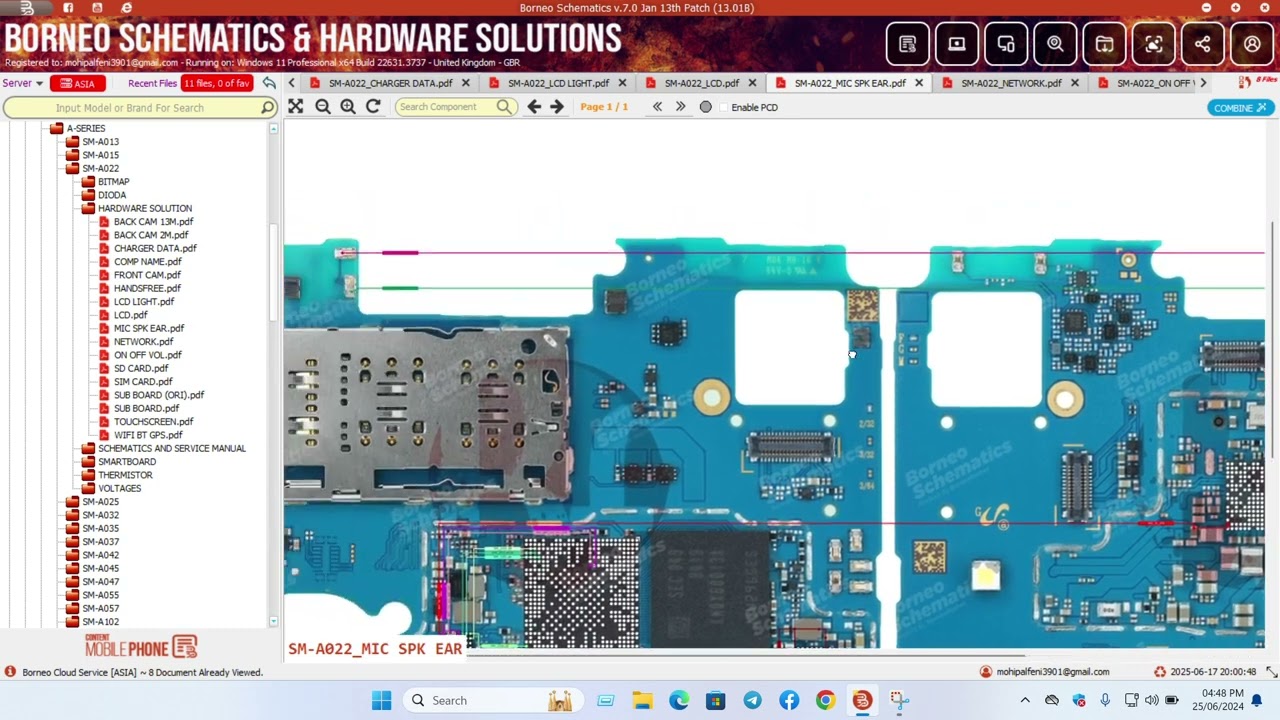Open the Windows Start menu

(382, 700)
